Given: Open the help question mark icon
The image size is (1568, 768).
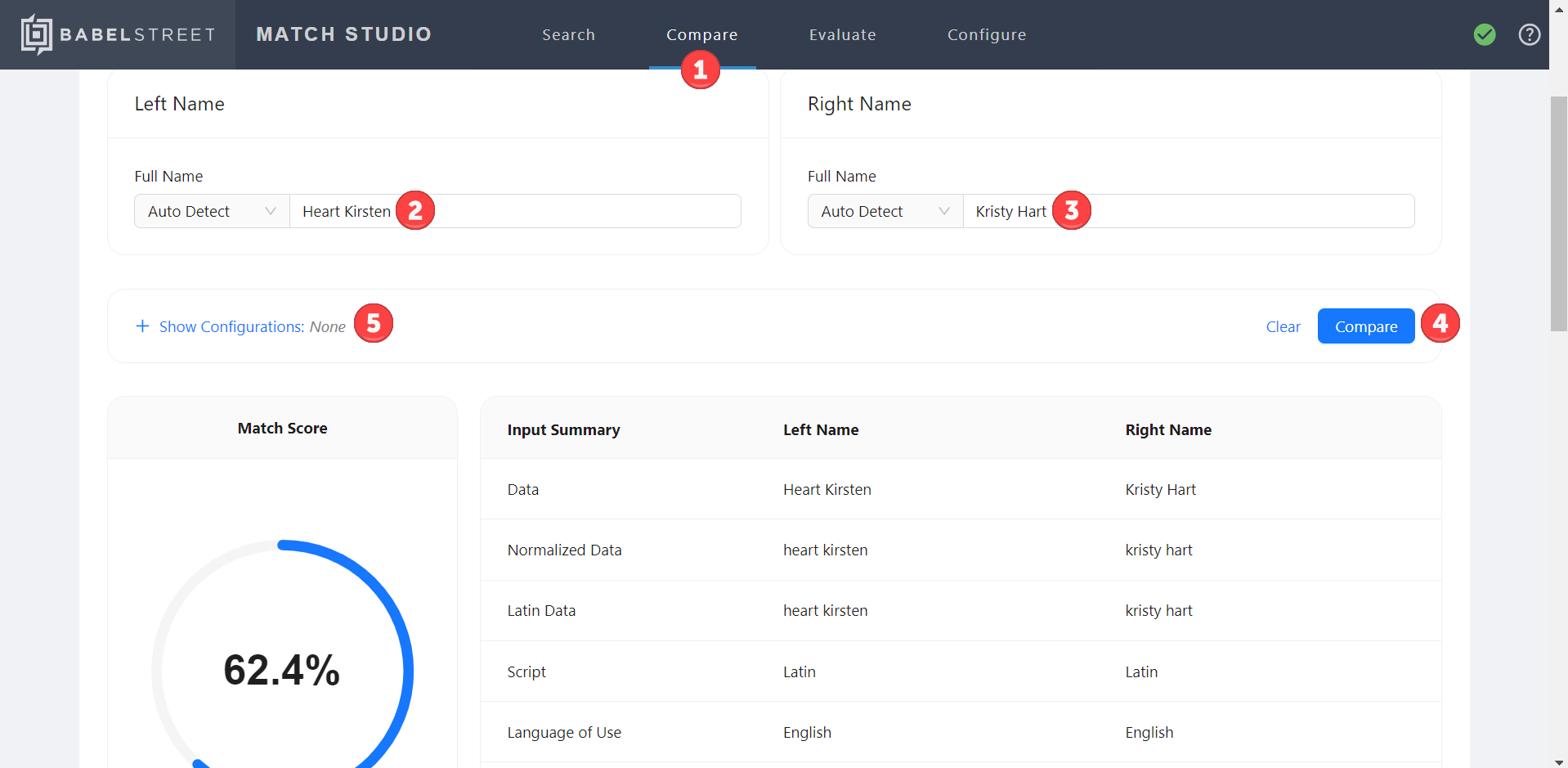Looking at the screenshot, I should coord(1530,34).
